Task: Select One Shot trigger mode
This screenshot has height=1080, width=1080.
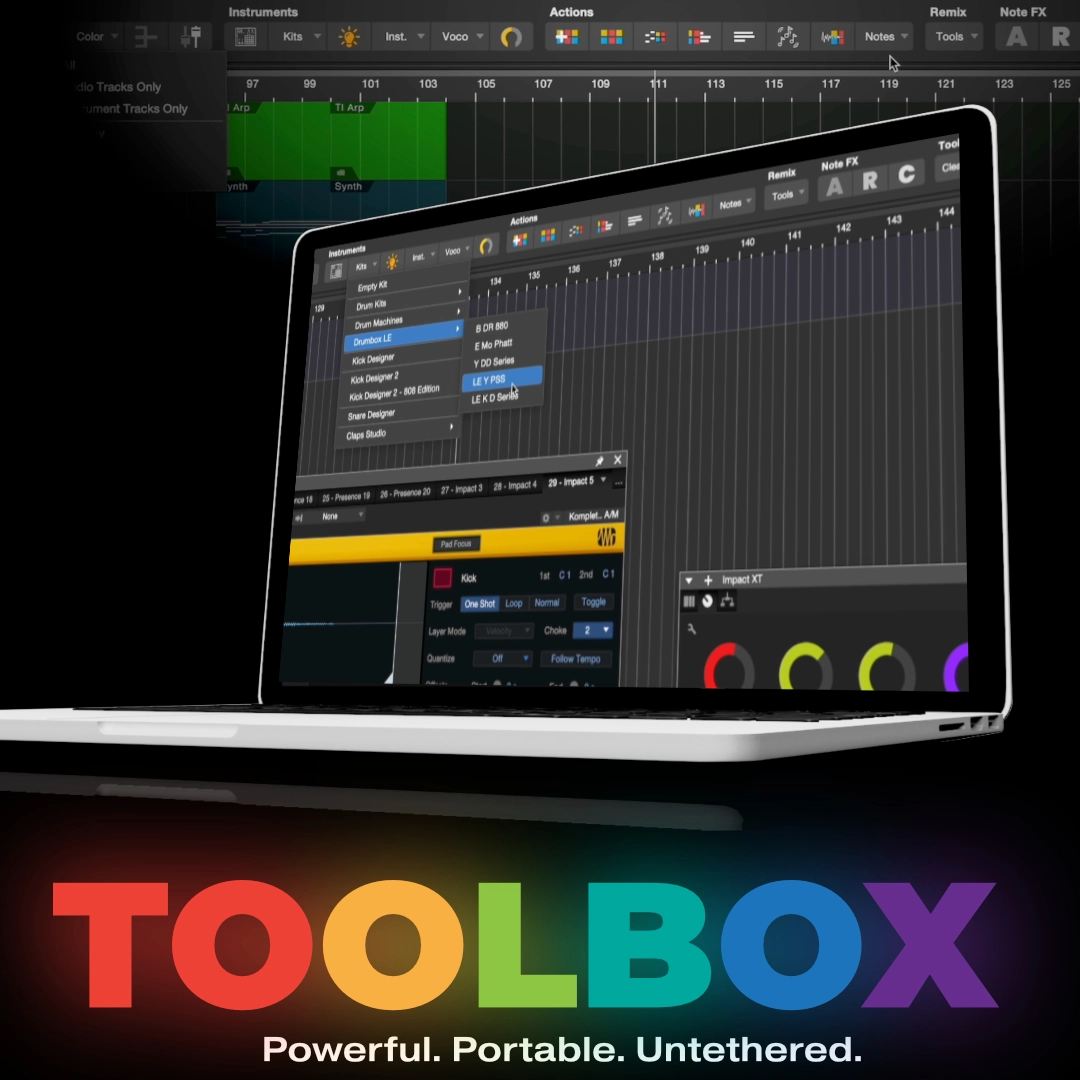Action: [x=479, y=604]
